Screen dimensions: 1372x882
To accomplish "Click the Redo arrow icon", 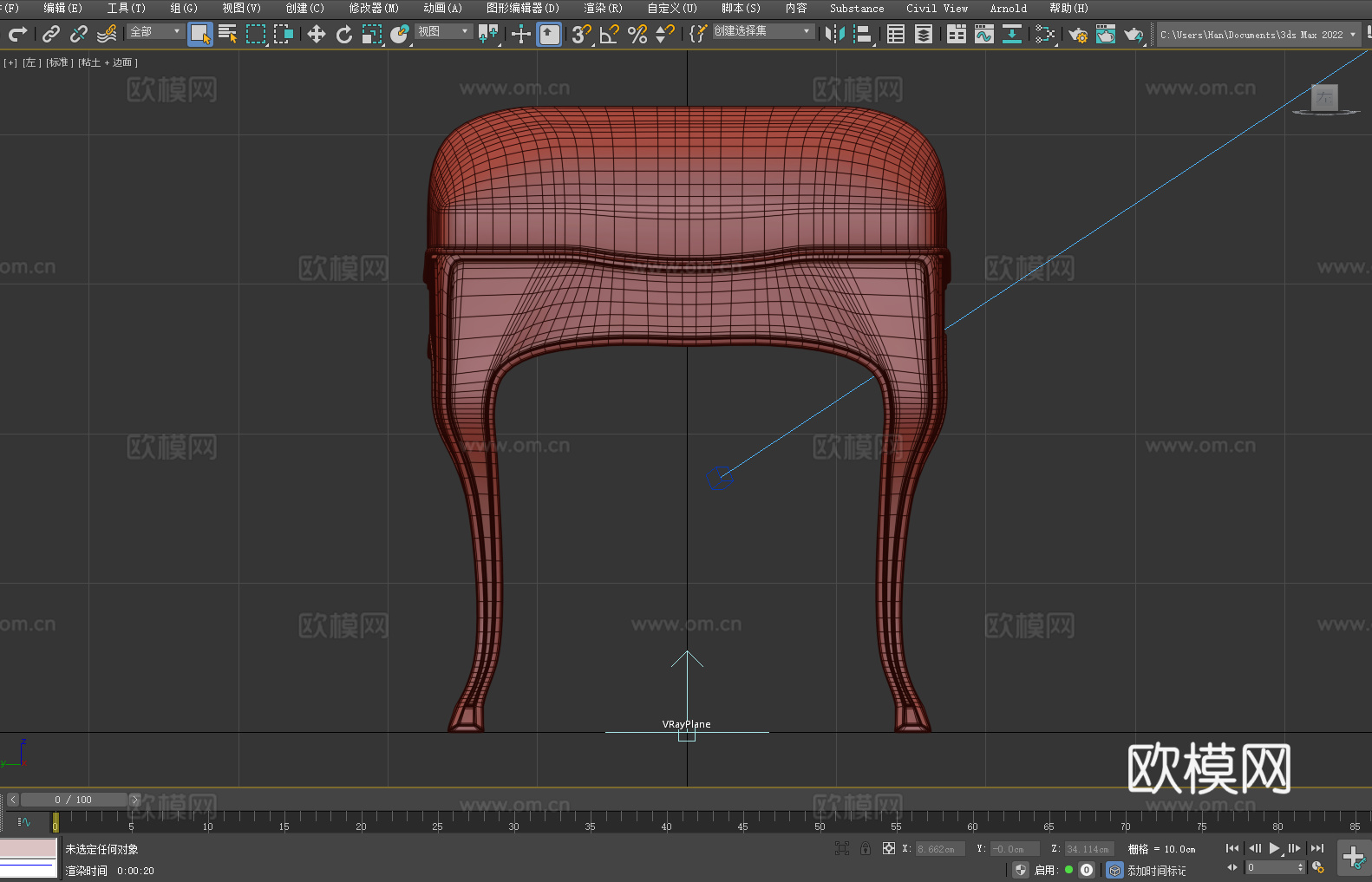I will click(17, 34).
